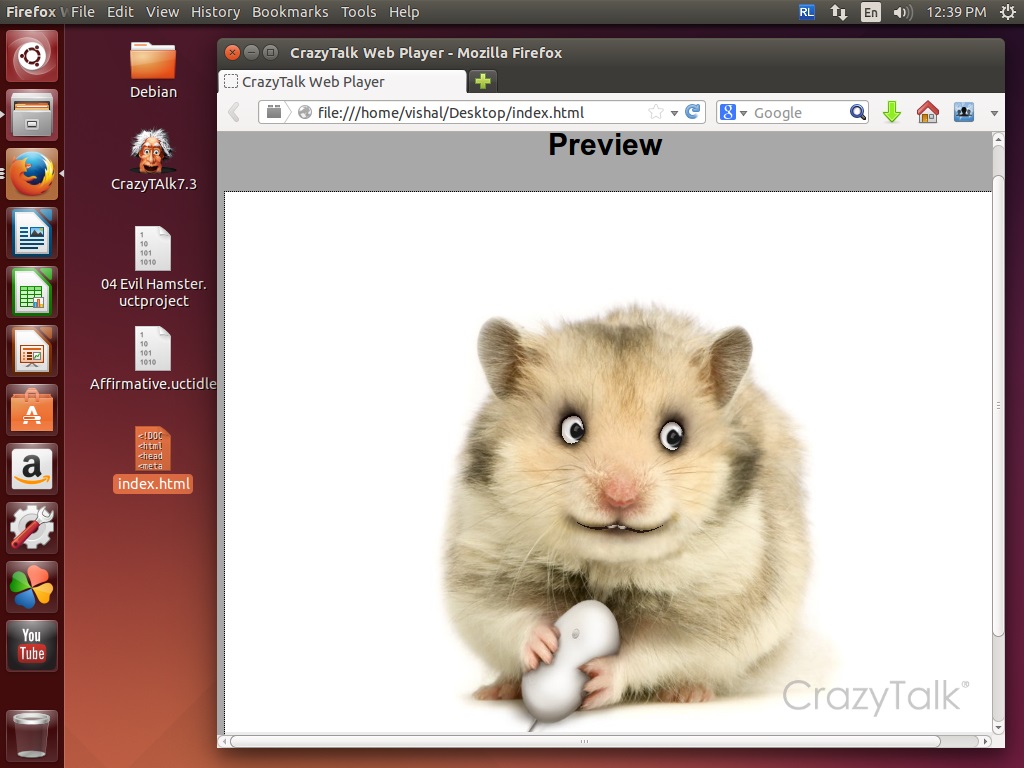Launch LibreOffice Writer from the dock
The width and height of the screenshot is (1024, 768).
(32, 233)
